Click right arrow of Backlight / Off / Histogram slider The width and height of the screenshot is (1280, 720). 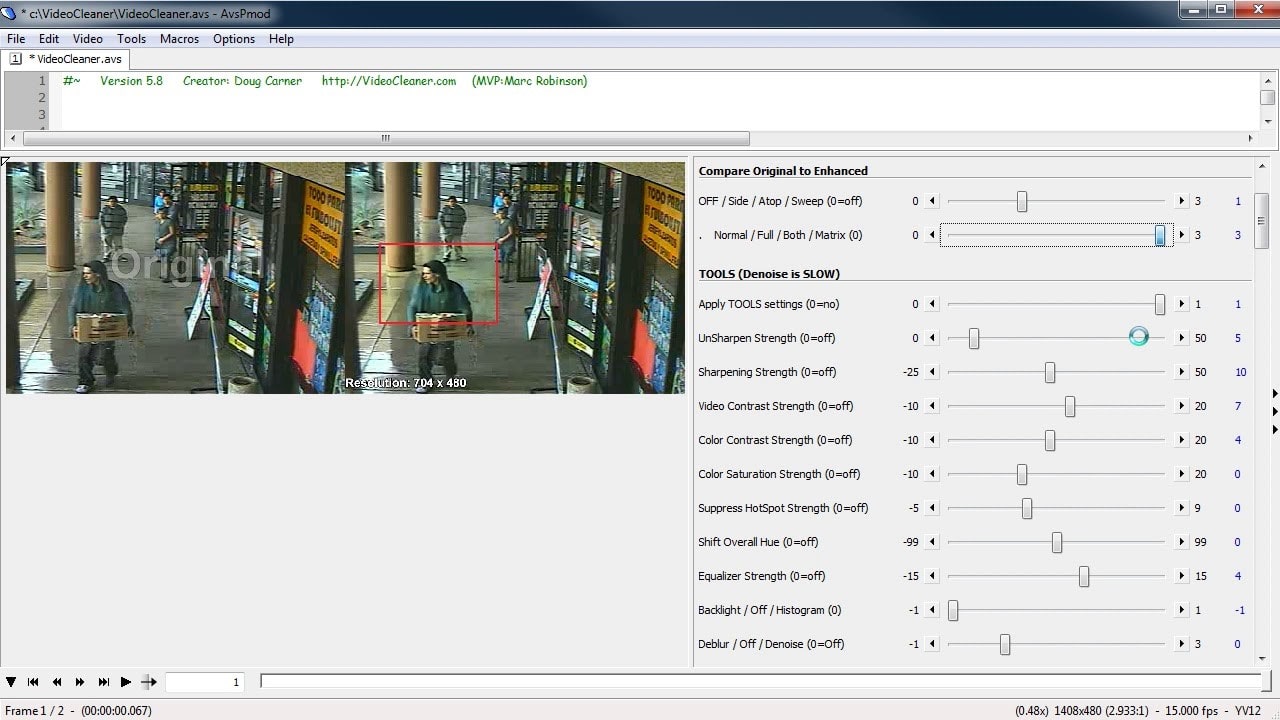[x=1181, y=610]
